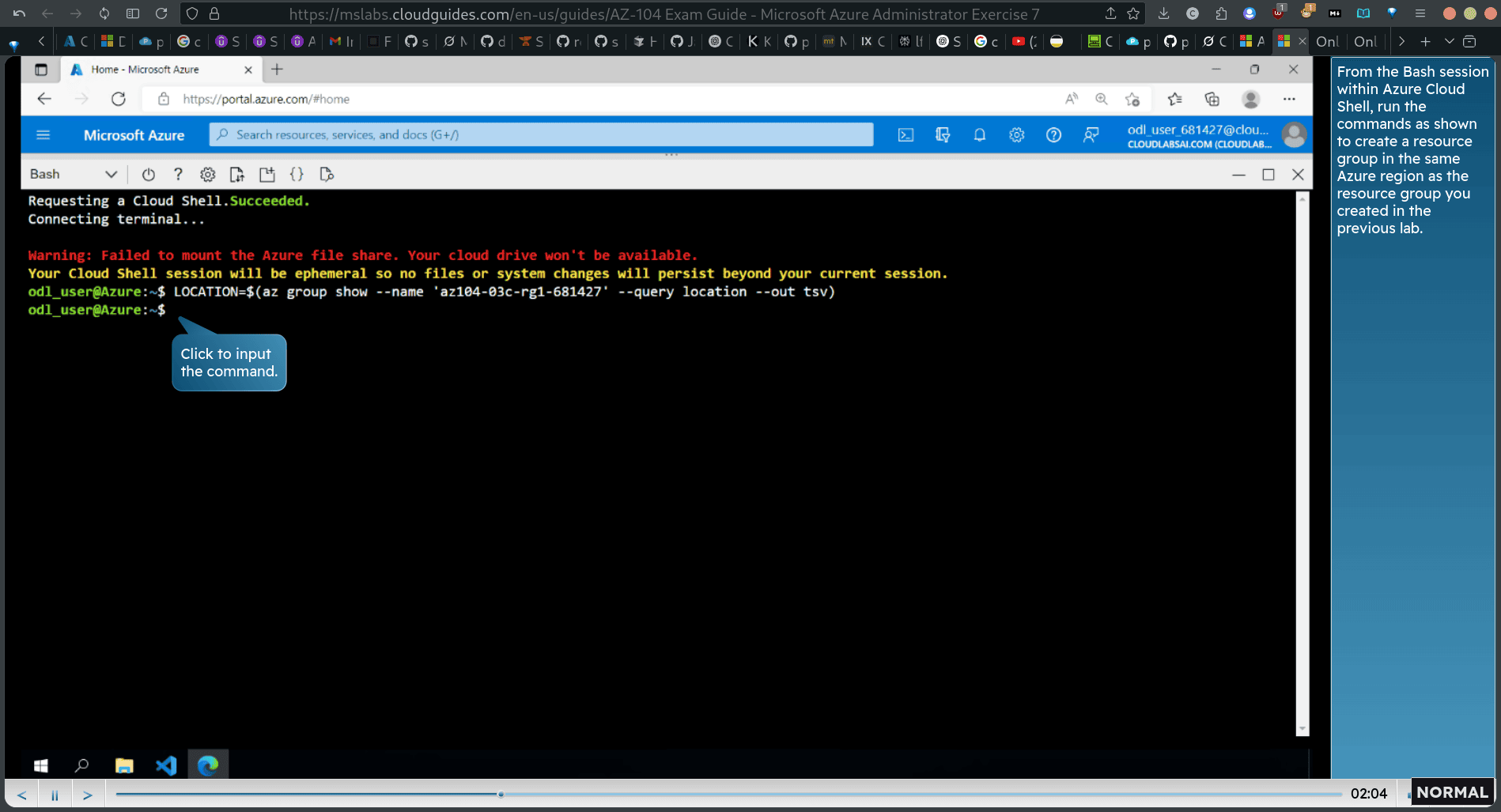Open Windows taskbar search

coord(81,765)
